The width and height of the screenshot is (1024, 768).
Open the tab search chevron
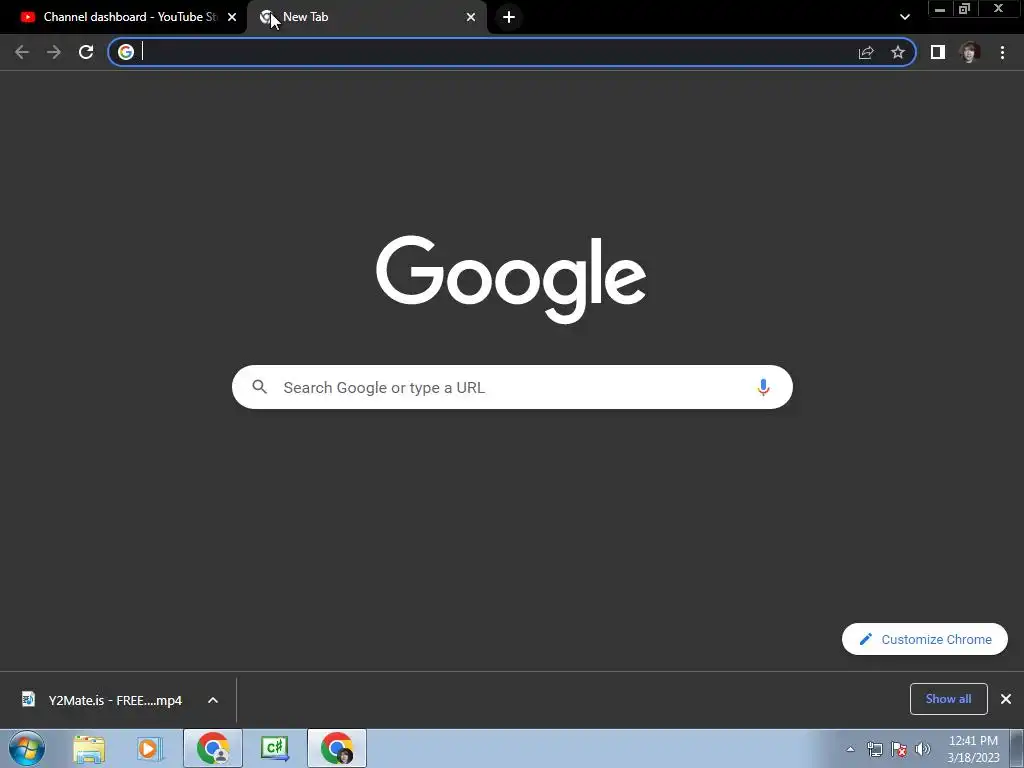click(x=904, y=17)
